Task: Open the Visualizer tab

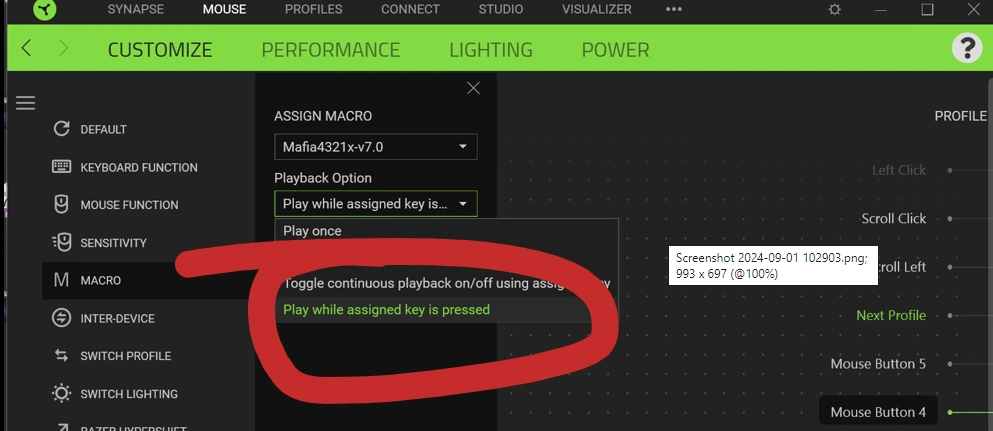Action: click(x=597, y=9)
